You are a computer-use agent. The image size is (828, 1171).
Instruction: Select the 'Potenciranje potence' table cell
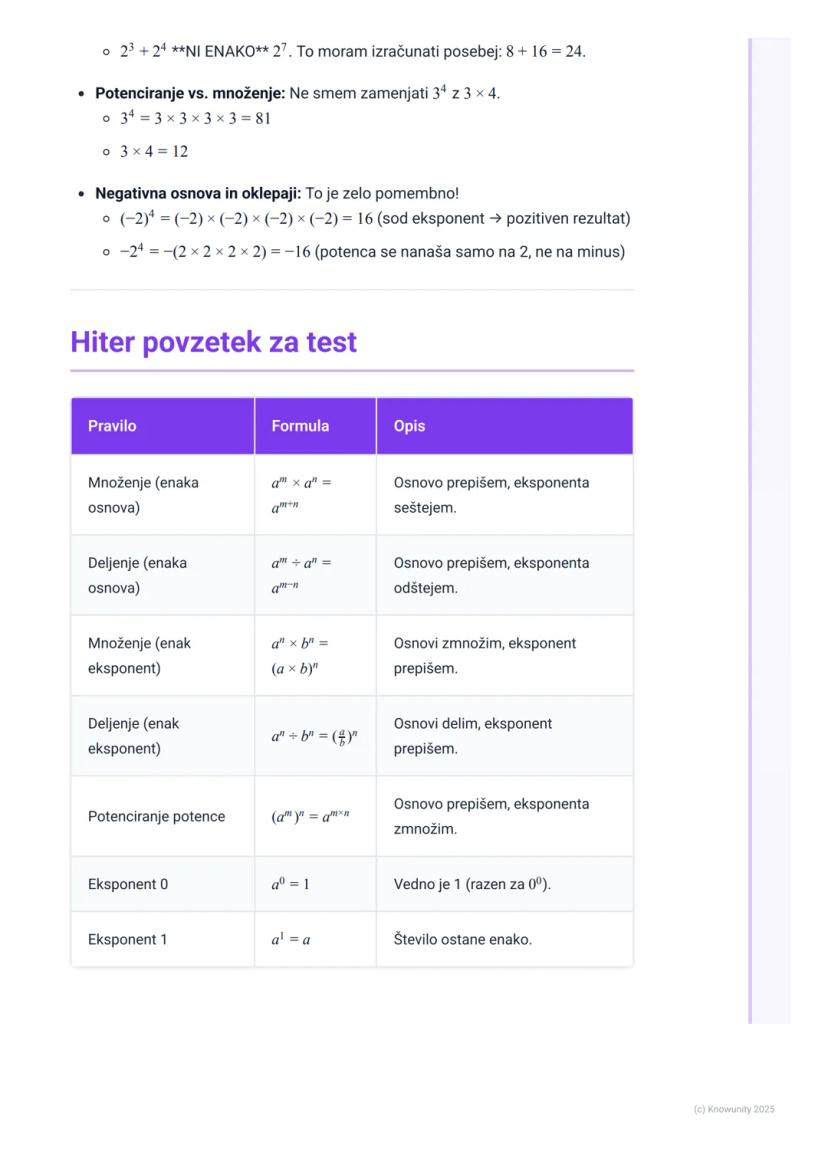pyautogui.click(x=156, y=816)
